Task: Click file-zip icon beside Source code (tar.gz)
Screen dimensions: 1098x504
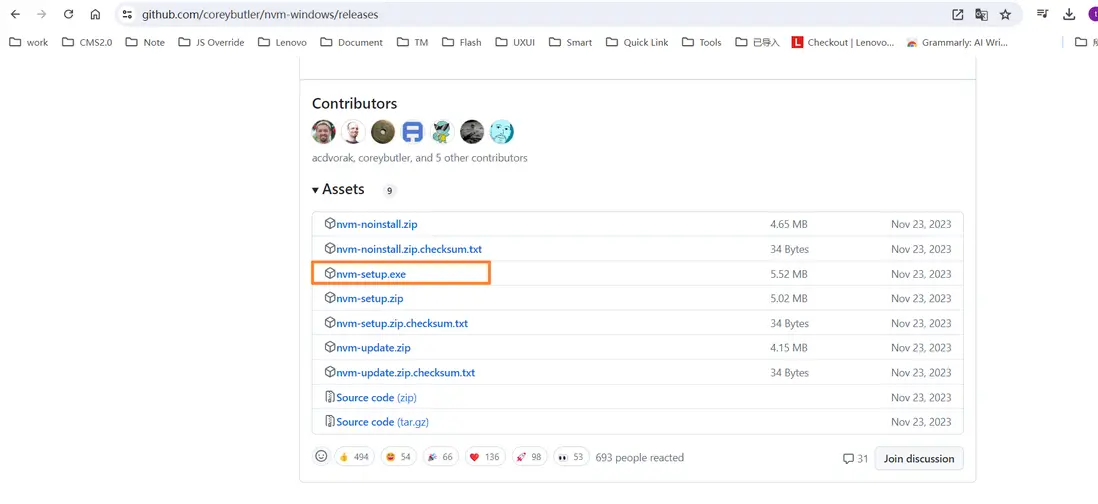Action: (330, 421)
